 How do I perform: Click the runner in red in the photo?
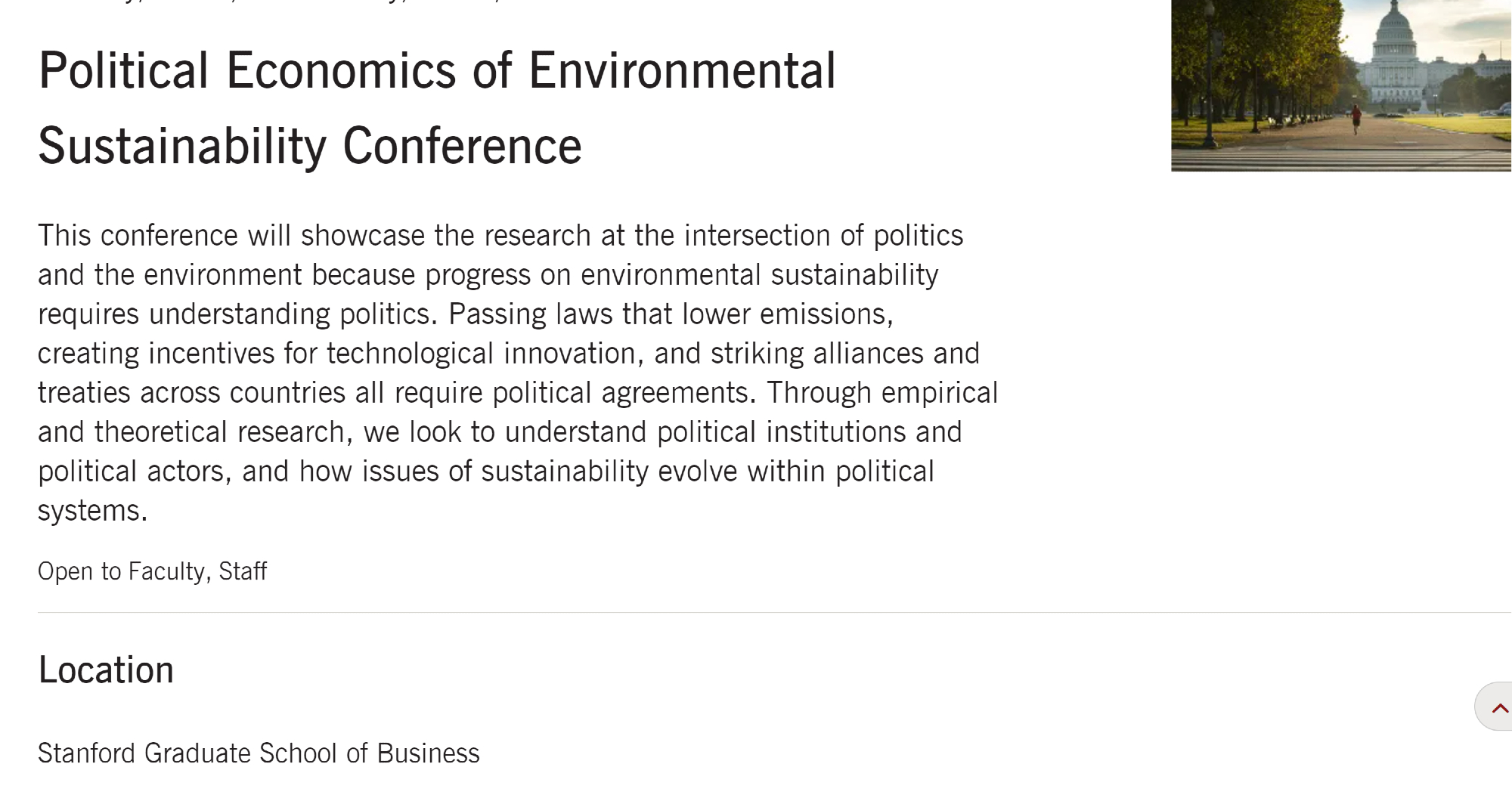1356,118
